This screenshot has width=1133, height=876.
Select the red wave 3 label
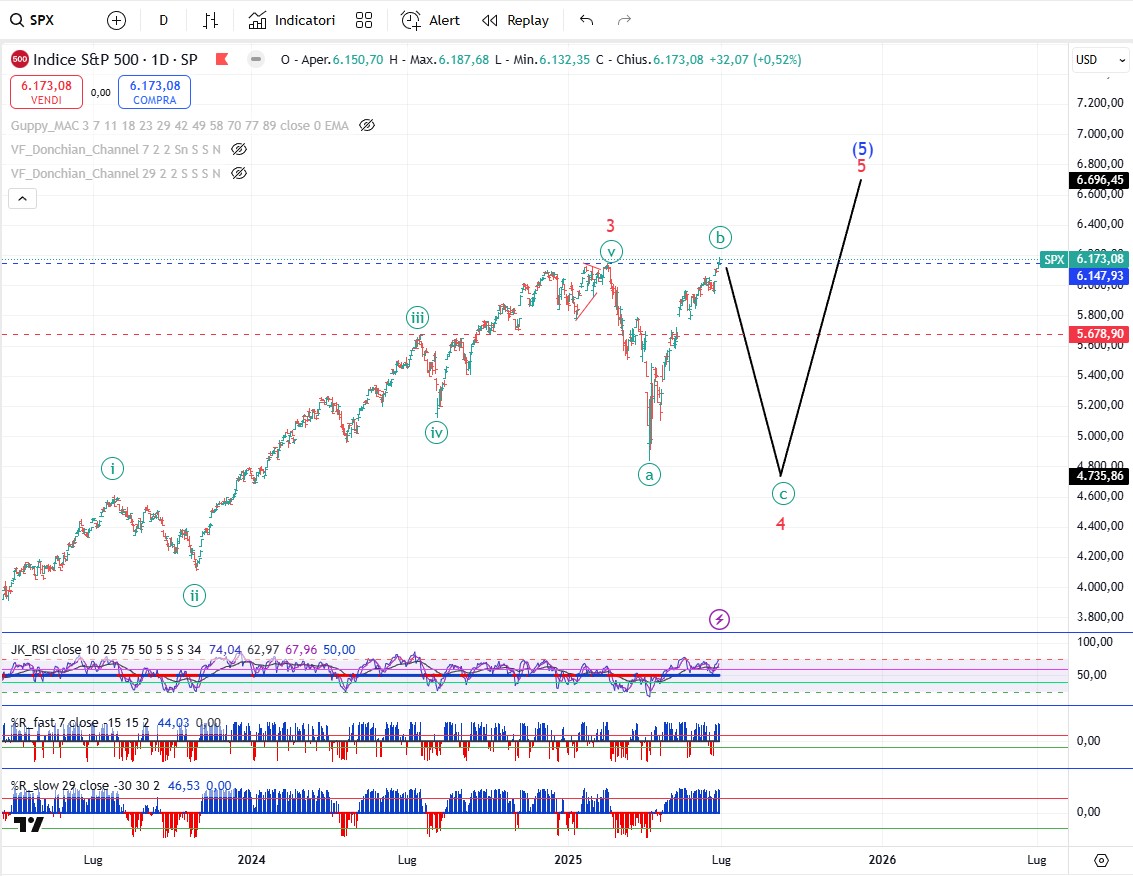pyautogui.click(x=611, y=226)
